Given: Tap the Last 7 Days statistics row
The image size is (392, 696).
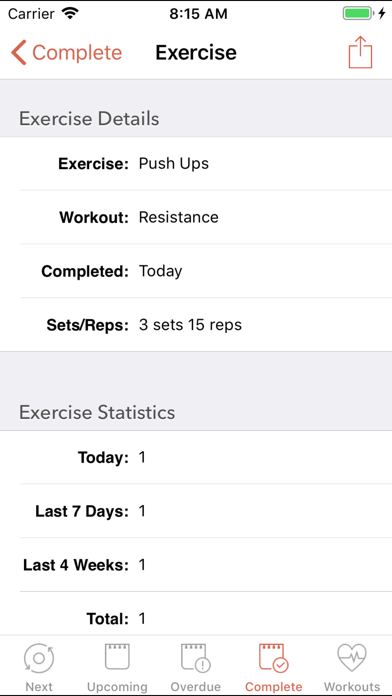Looking at the screenshot, I should [196, 511].
